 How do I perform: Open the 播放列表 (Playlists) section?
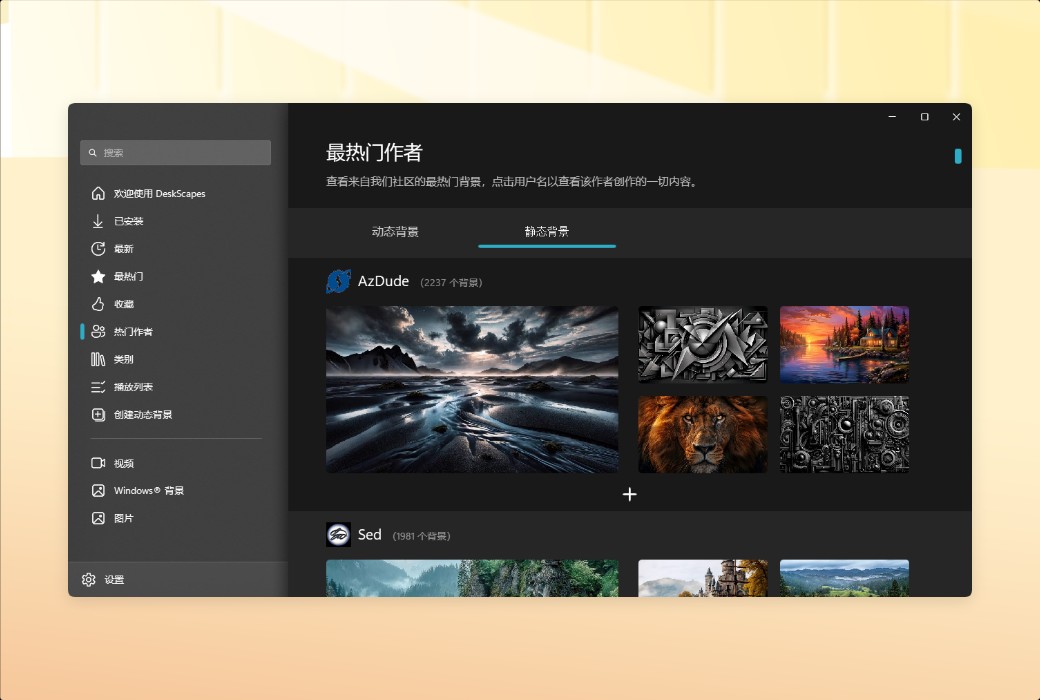[135, 387]
